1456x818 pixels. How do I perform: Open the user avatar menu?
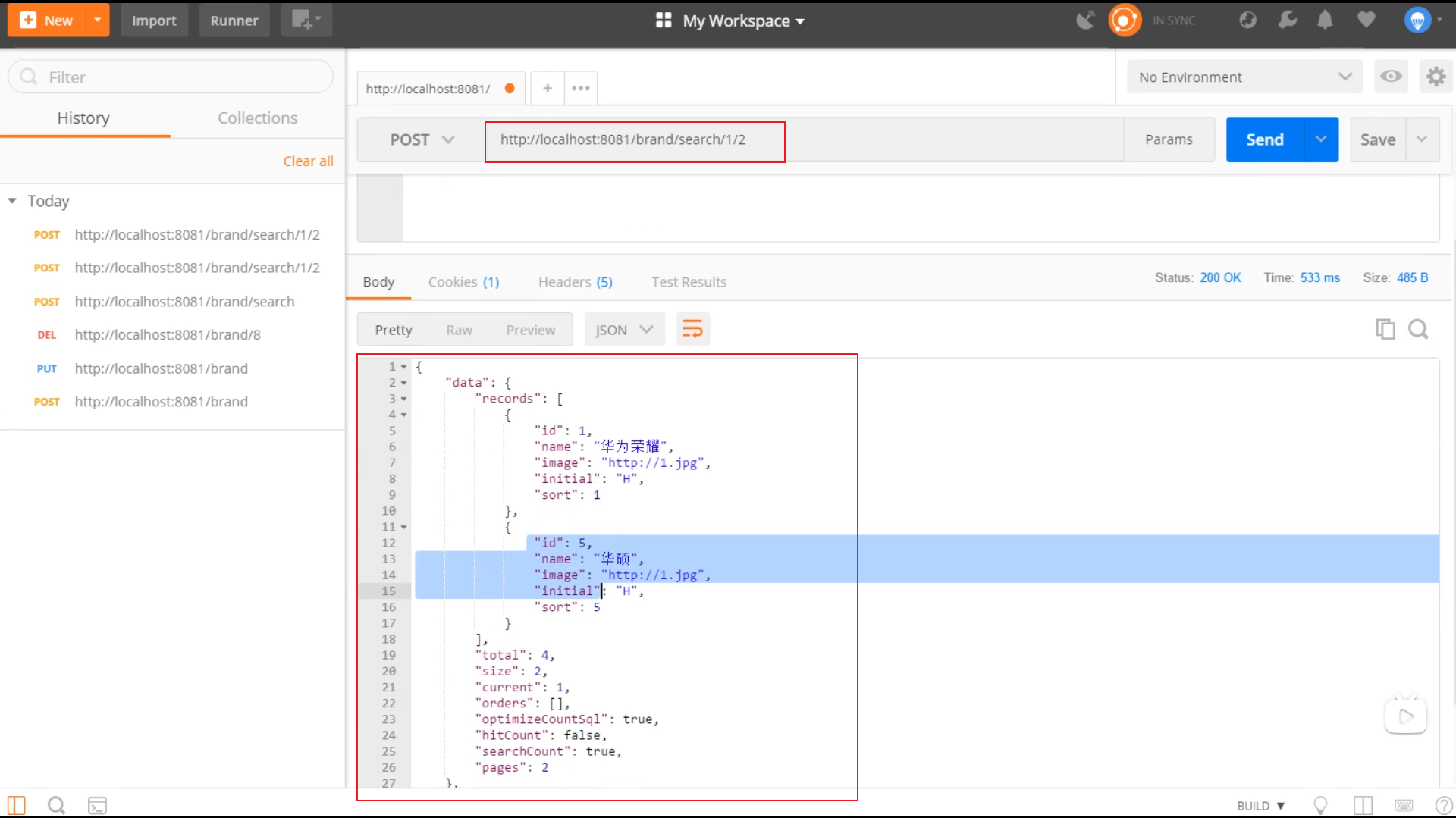coord(1421,20)
